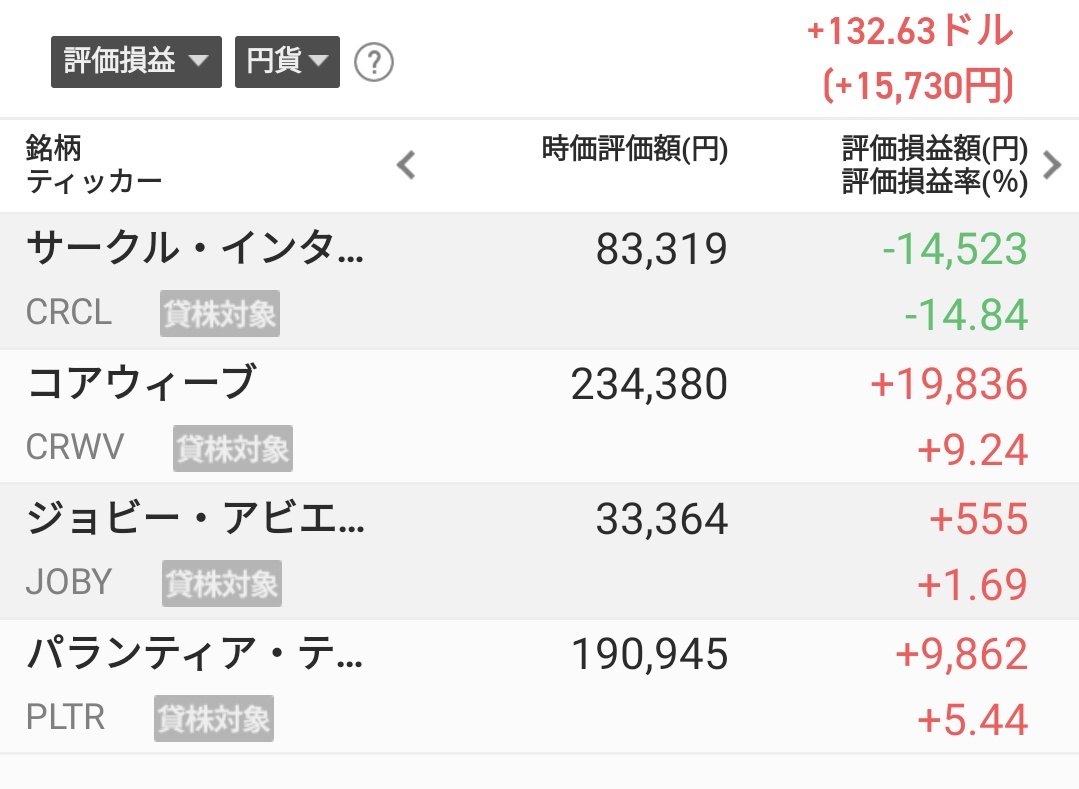Tap CRCL loss value -14,523
The image size is (1079, 789).
954,249
